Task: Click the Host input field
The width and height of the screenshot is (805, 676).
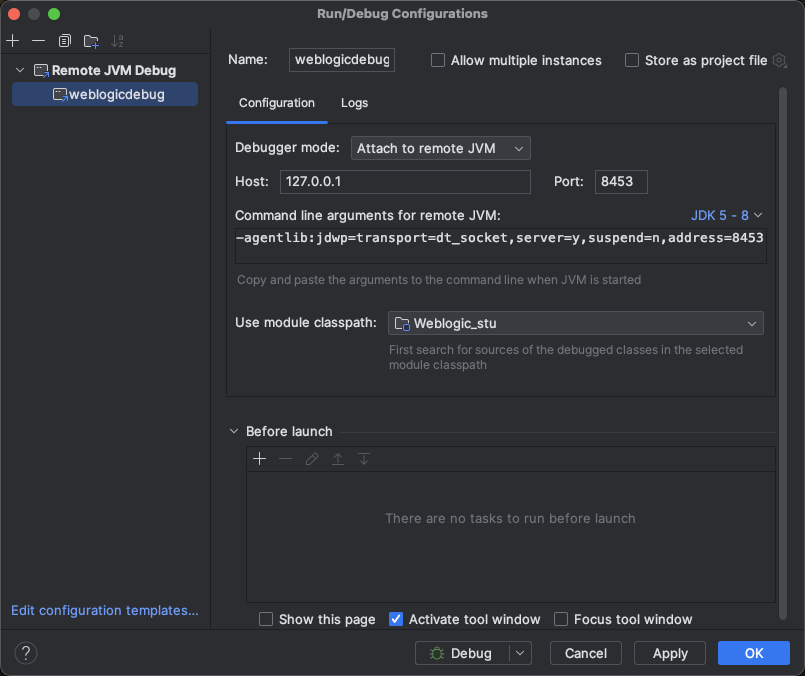Action: pos(405,181)
